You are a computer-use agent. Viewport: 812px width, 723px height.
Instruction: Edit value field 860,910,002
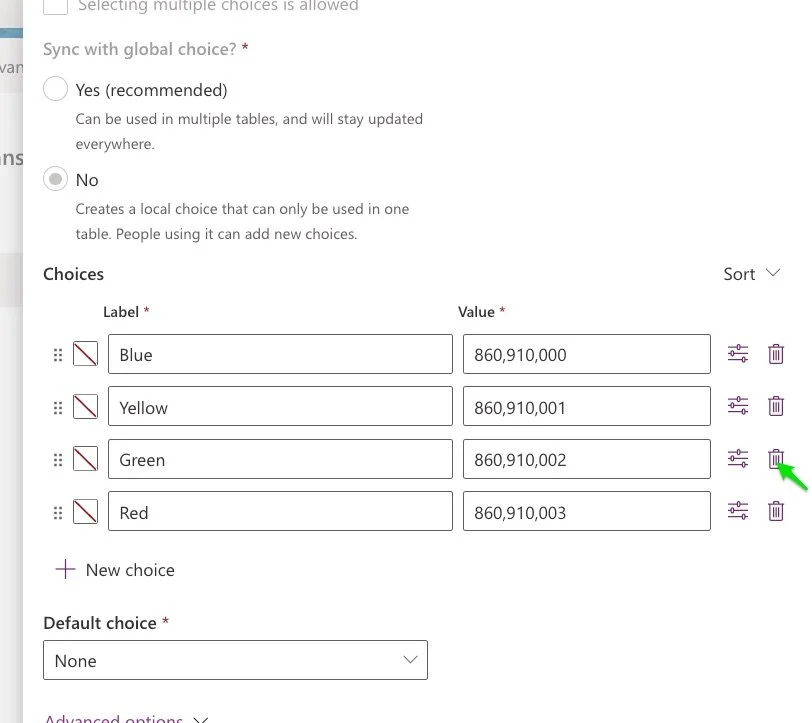pyautogui.click(x=587, y=459)
